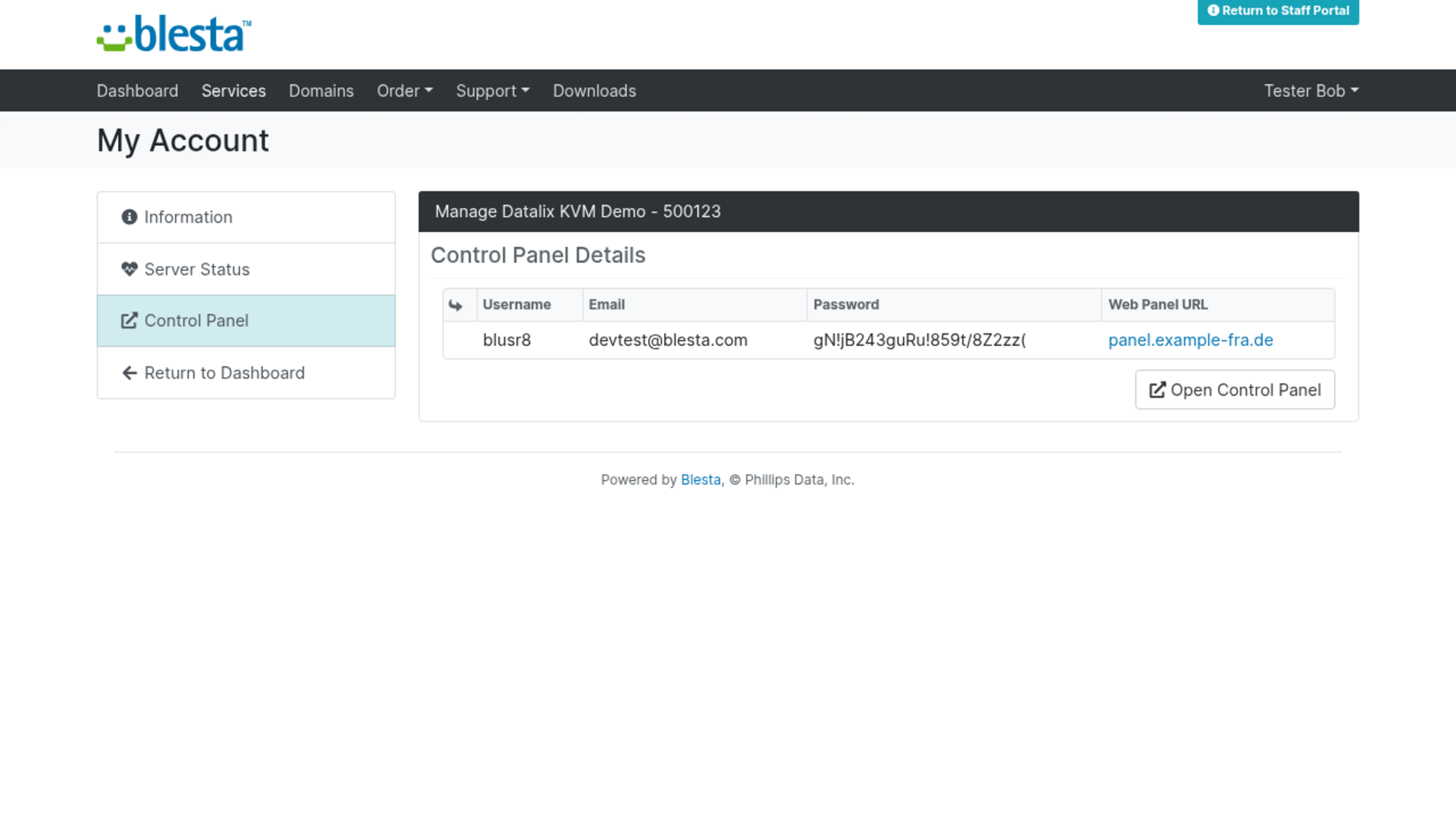Screen dimensions: 1456x819
Task: Click the Phillips Data, Inc. footer text
Action: pos(799,480)
